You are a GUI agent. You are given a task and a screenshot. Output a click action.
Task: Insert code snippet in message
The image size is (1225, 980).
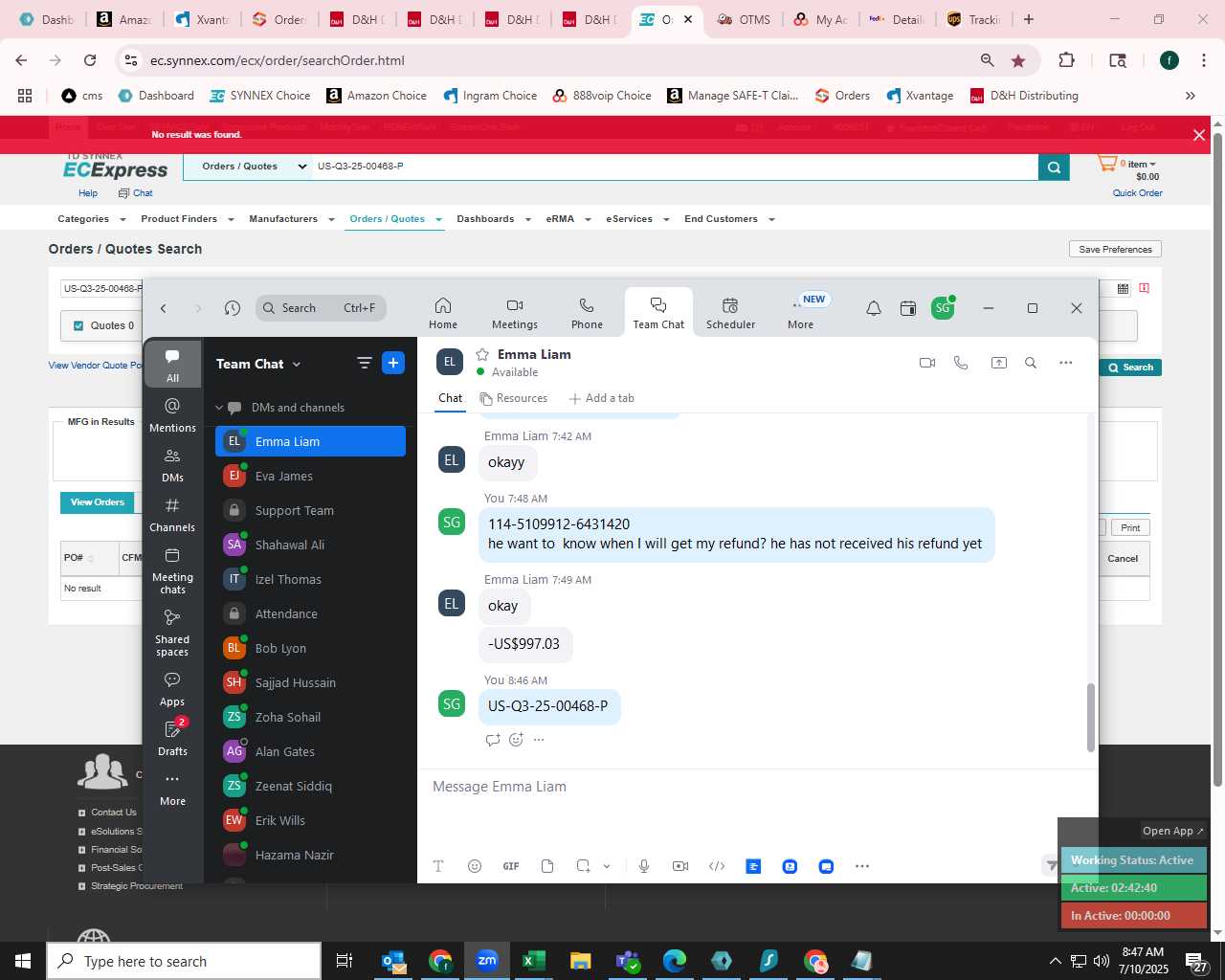tap(717, 866)
